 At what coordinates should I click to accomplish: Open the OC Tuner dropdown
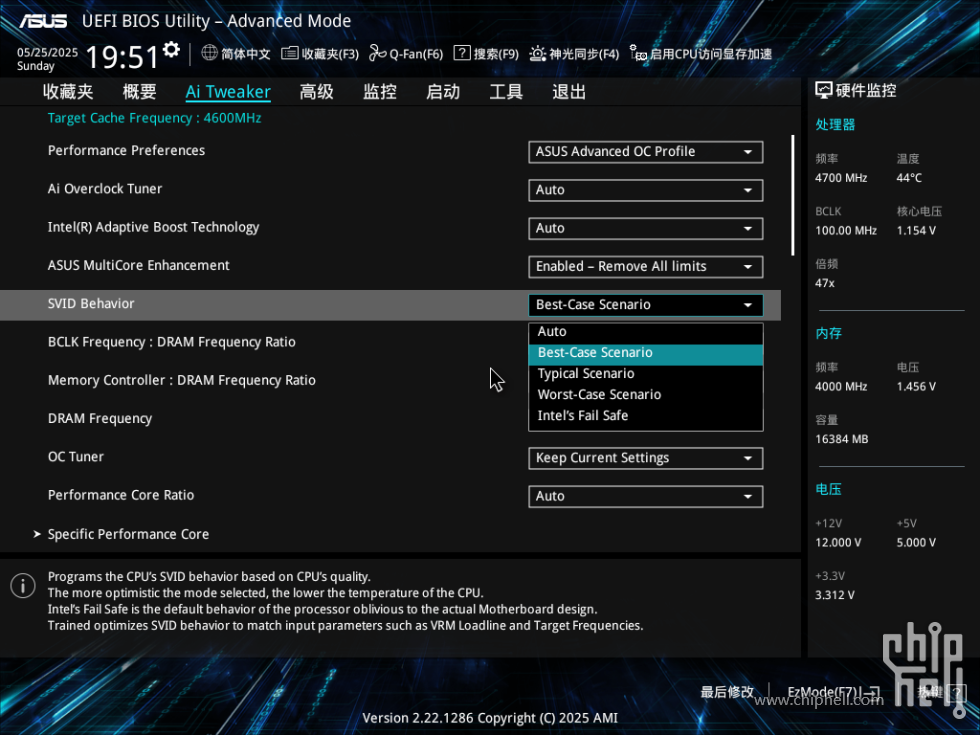(x=646, y=458)
